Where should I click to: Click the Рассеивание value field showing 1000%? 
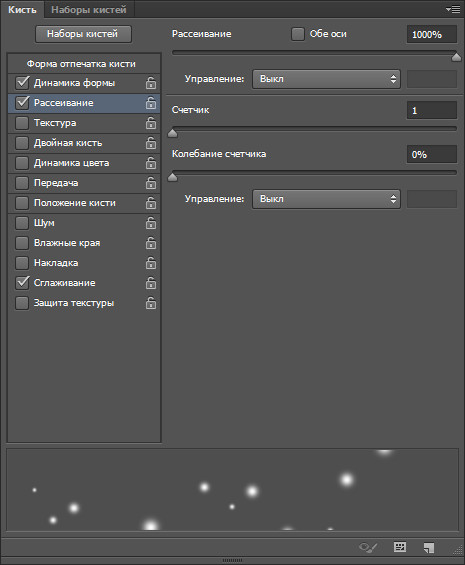point(431,35)
